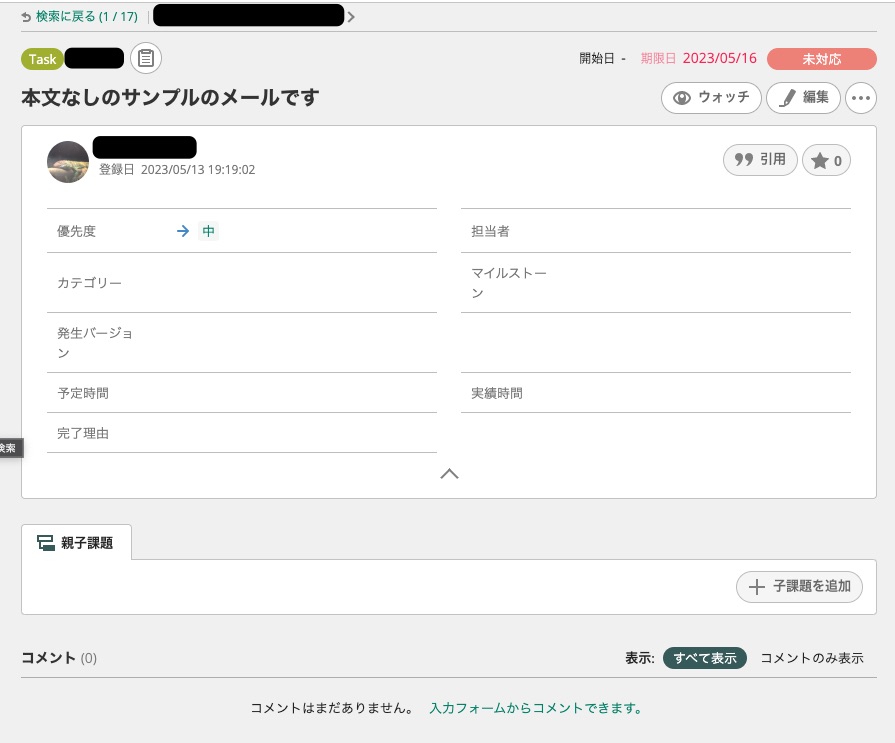The height and width of the screenshot is (743, 895).
Task: Toggle the すべて表示 display option
Action: [x=704, y=658]
